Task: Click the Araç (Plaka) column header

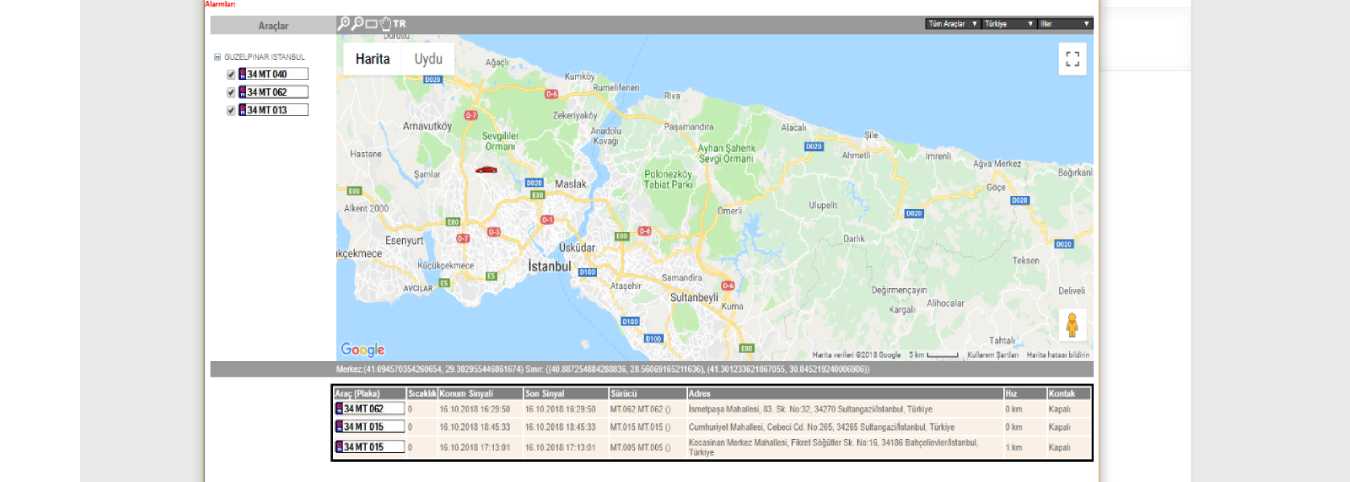Action: coord(370,393)
